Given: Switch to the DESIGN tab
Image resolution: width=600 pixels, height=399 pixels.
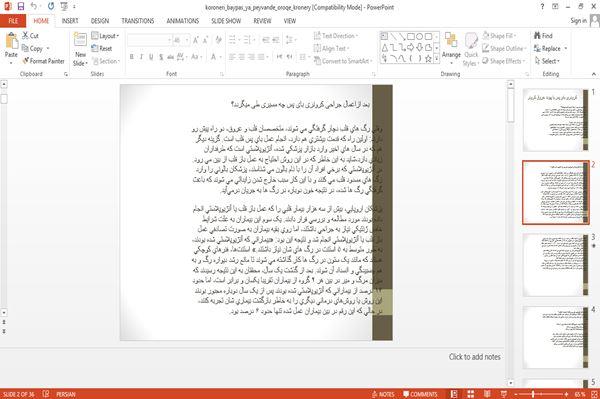Looking at the screenshot, I should (x=100, y=21).
